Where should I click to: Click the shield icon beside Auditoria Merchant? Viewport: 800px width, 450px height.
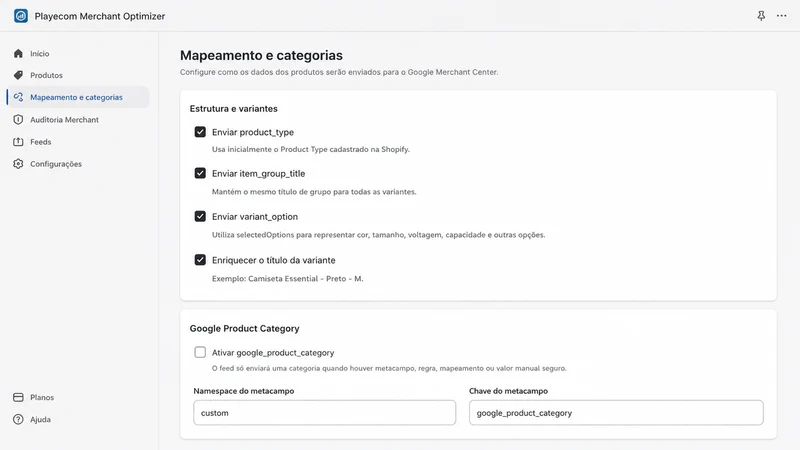point(18,119)
